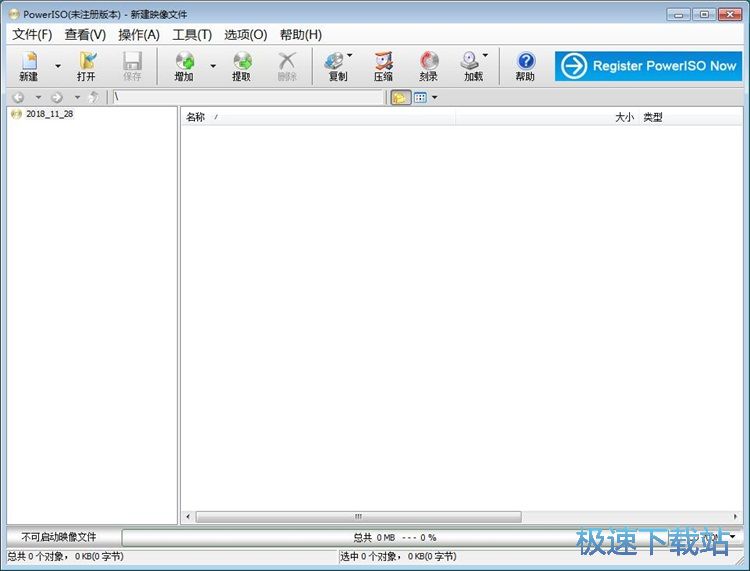The width and height of the screenshot is (750, 571).
Task: Expand the 加载 dropdown arrow
Action: 485,55
